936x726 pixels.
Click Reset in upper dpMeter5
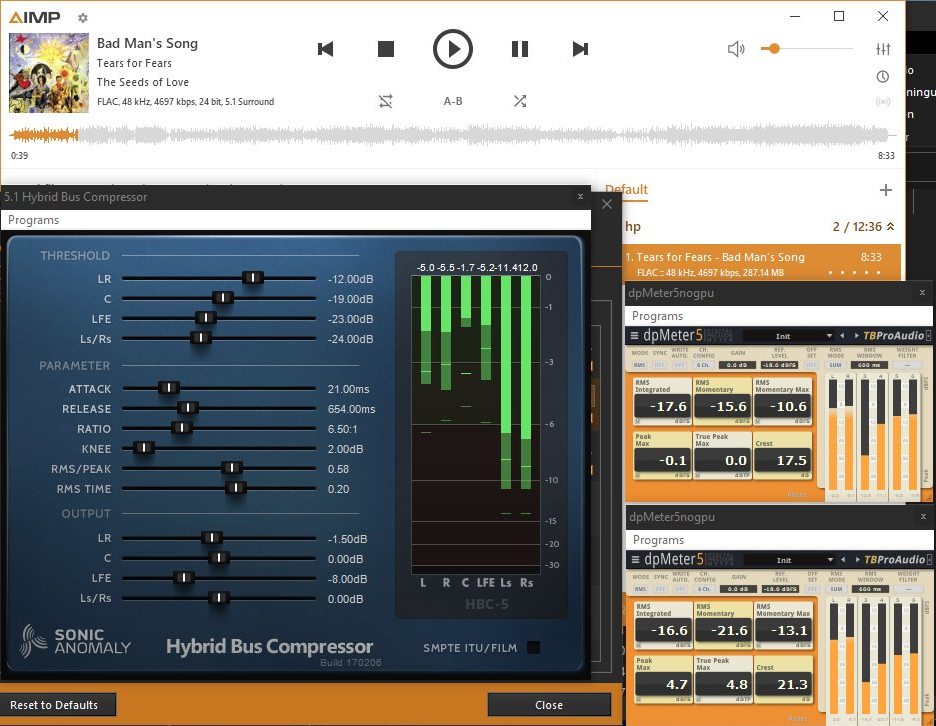click(796, 494)
